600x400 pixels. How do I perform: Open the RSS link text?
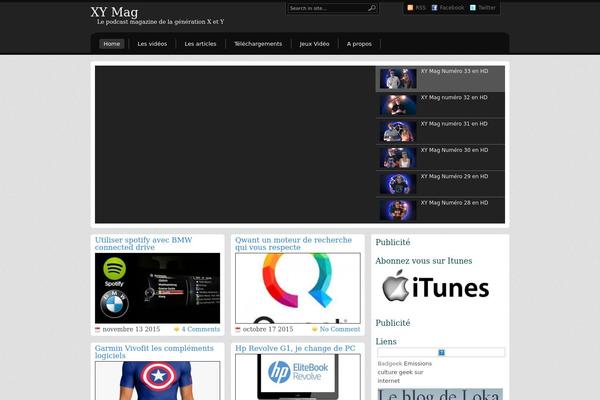(420, 8)
